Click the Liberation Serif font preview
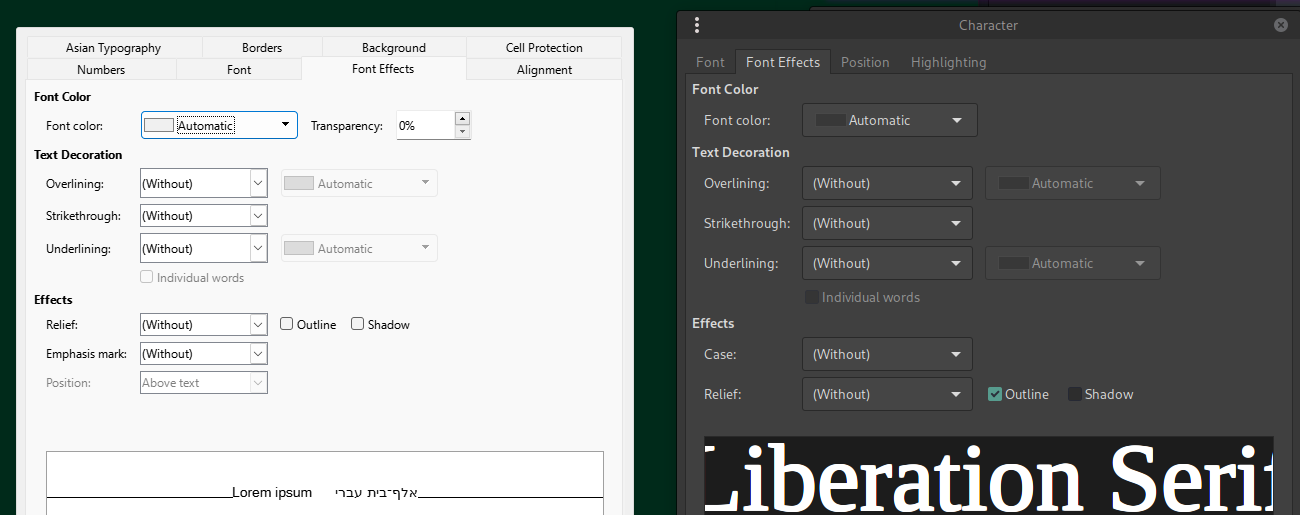Viewport: 1300px width, 515px height. pos(988,476)
